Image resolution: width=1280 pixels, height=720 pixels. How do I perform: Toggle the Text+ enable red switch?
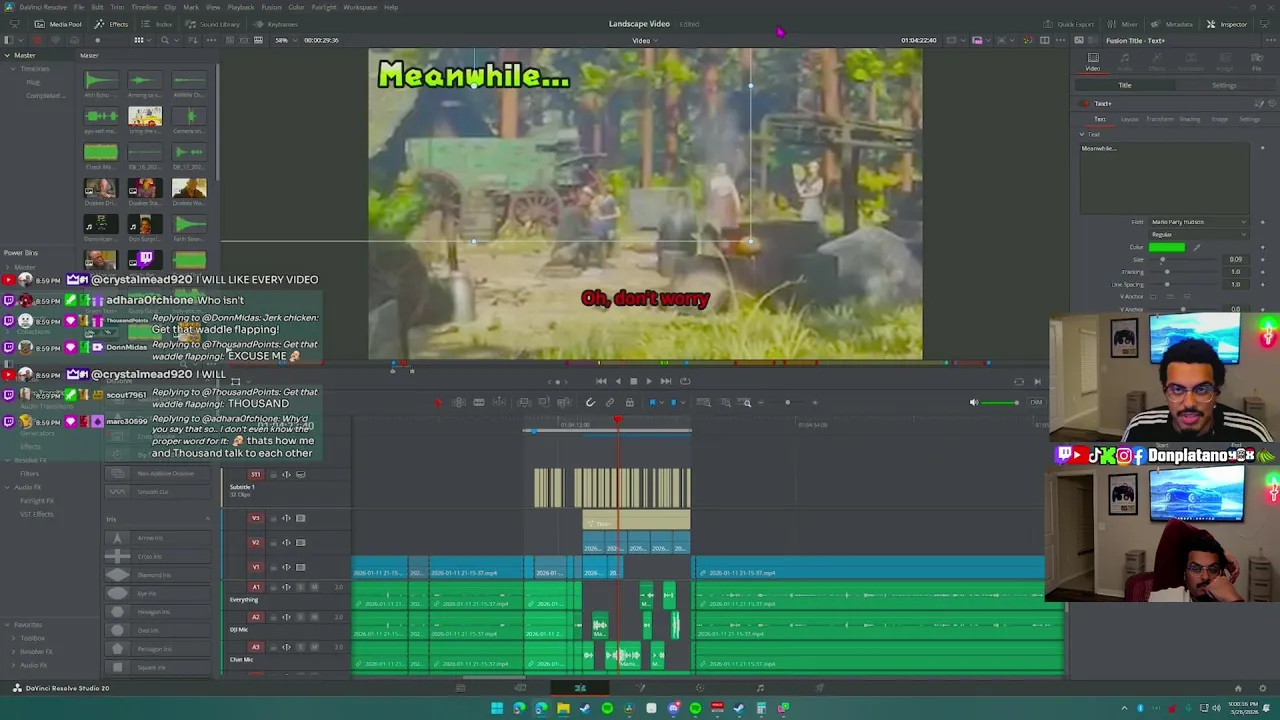coord(1084,103)
